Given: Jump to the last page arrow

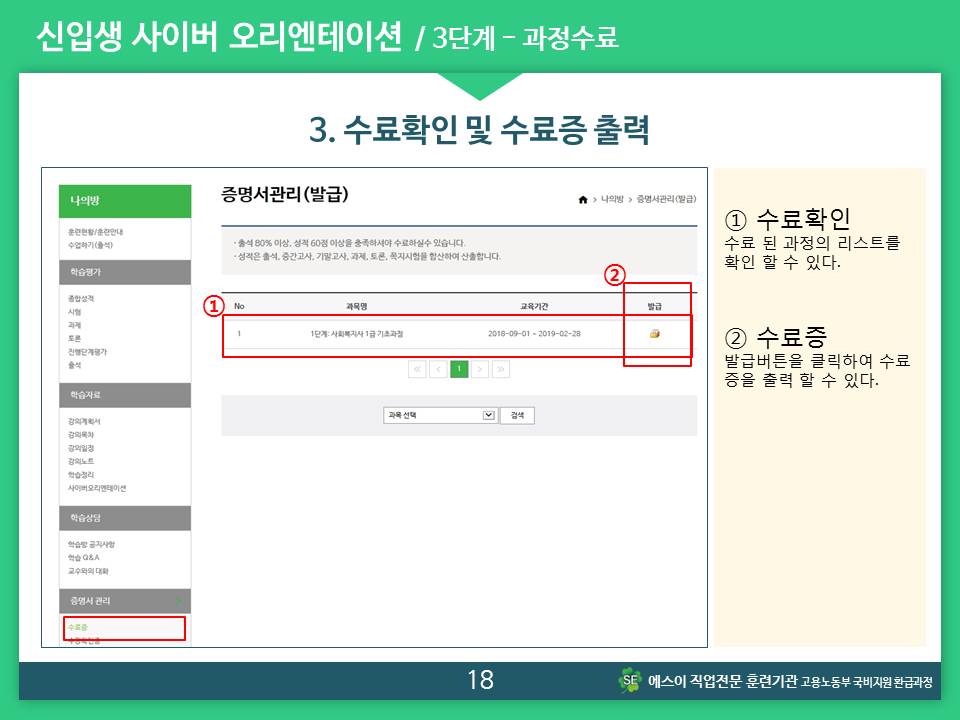Looking at the screenshot, I should pos(501,369).
